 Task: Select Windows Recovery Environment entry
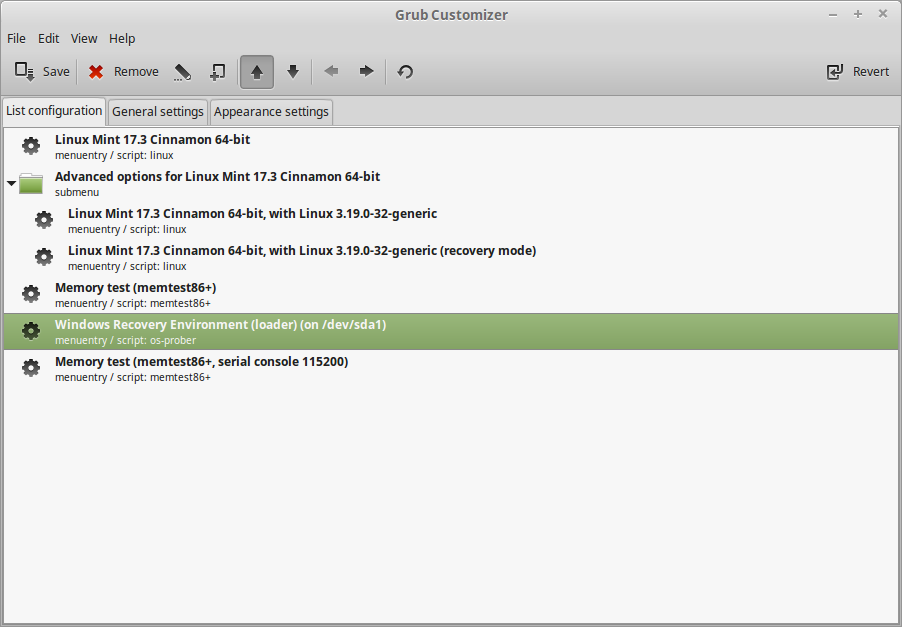tap(451, 331)
